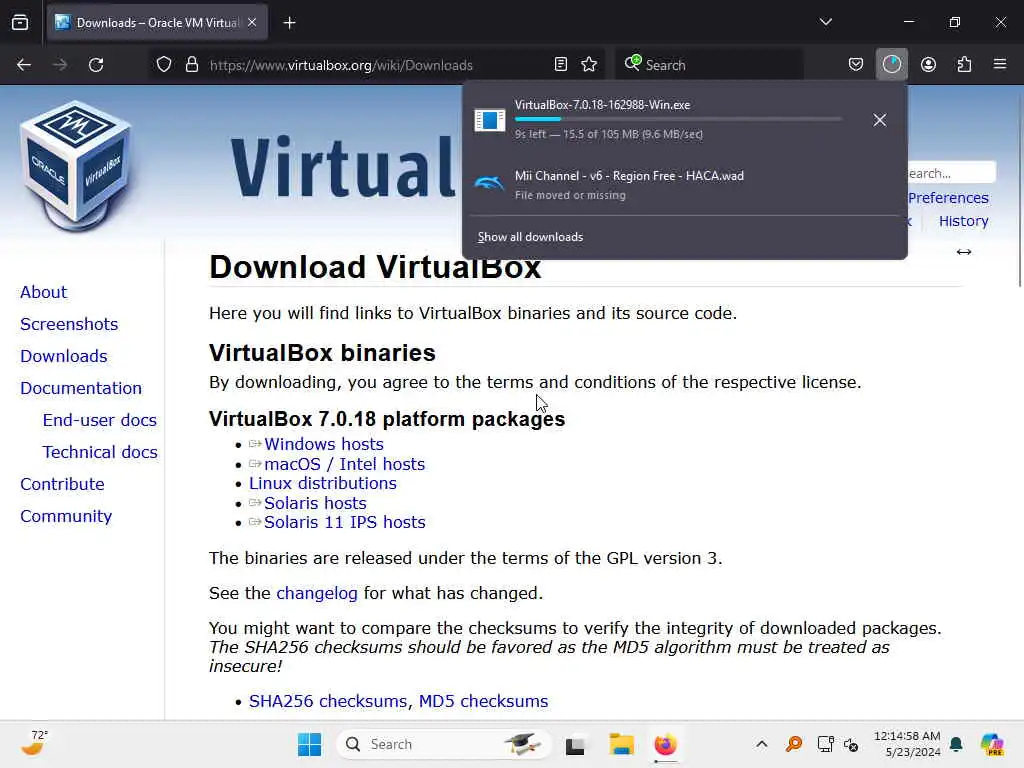Cancel the VirtualBox-7.0.18 download
Screen dimensions: 1024x768
click(x=880, y=120)
